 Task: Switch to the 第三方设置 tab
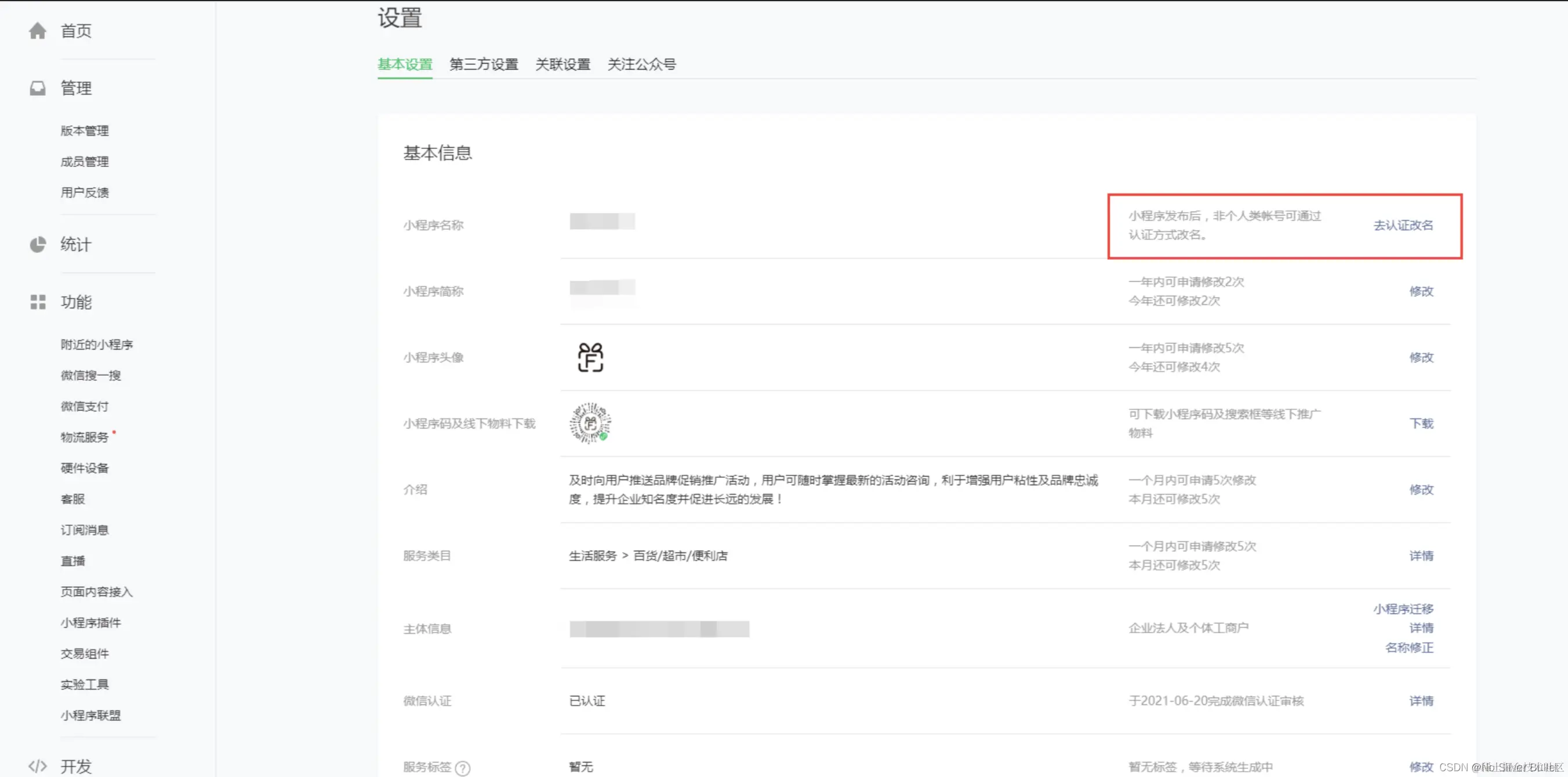click(484, 64)
